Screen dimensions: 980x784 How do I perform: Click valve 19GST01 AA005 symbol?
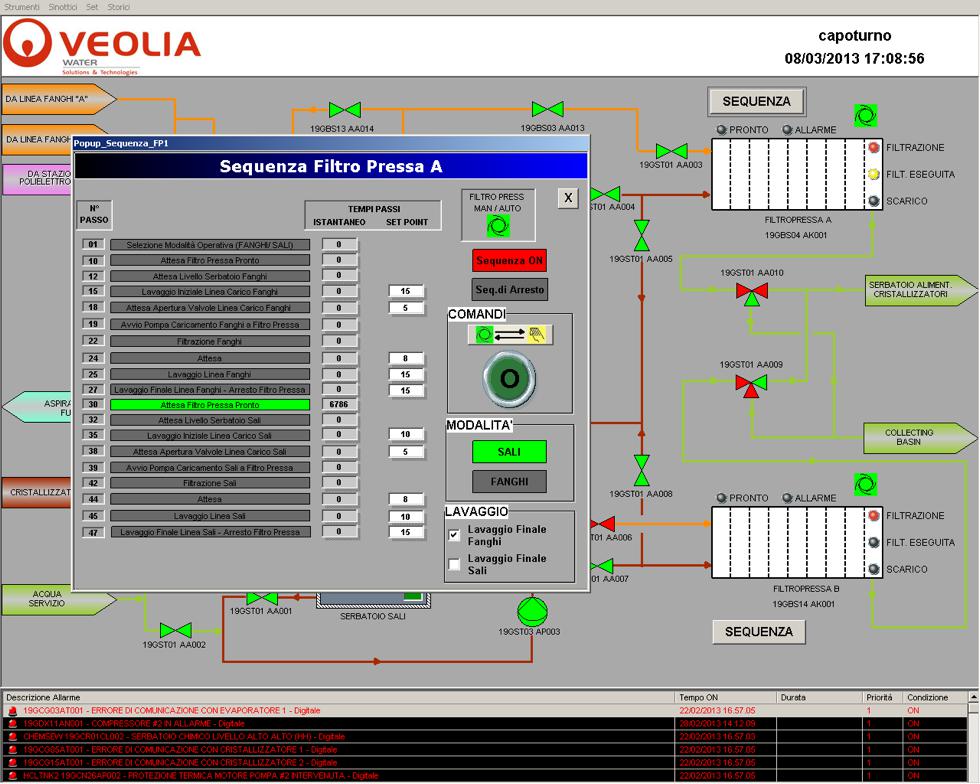tap(641, 237)
